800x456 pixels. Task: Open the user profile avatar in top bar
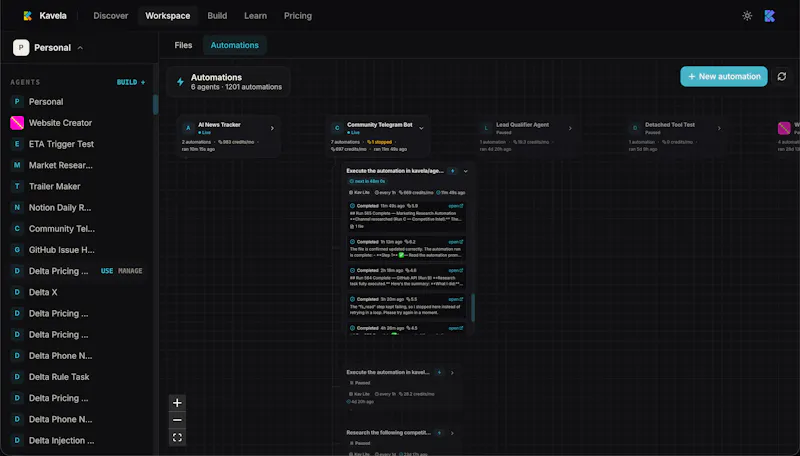769,16
